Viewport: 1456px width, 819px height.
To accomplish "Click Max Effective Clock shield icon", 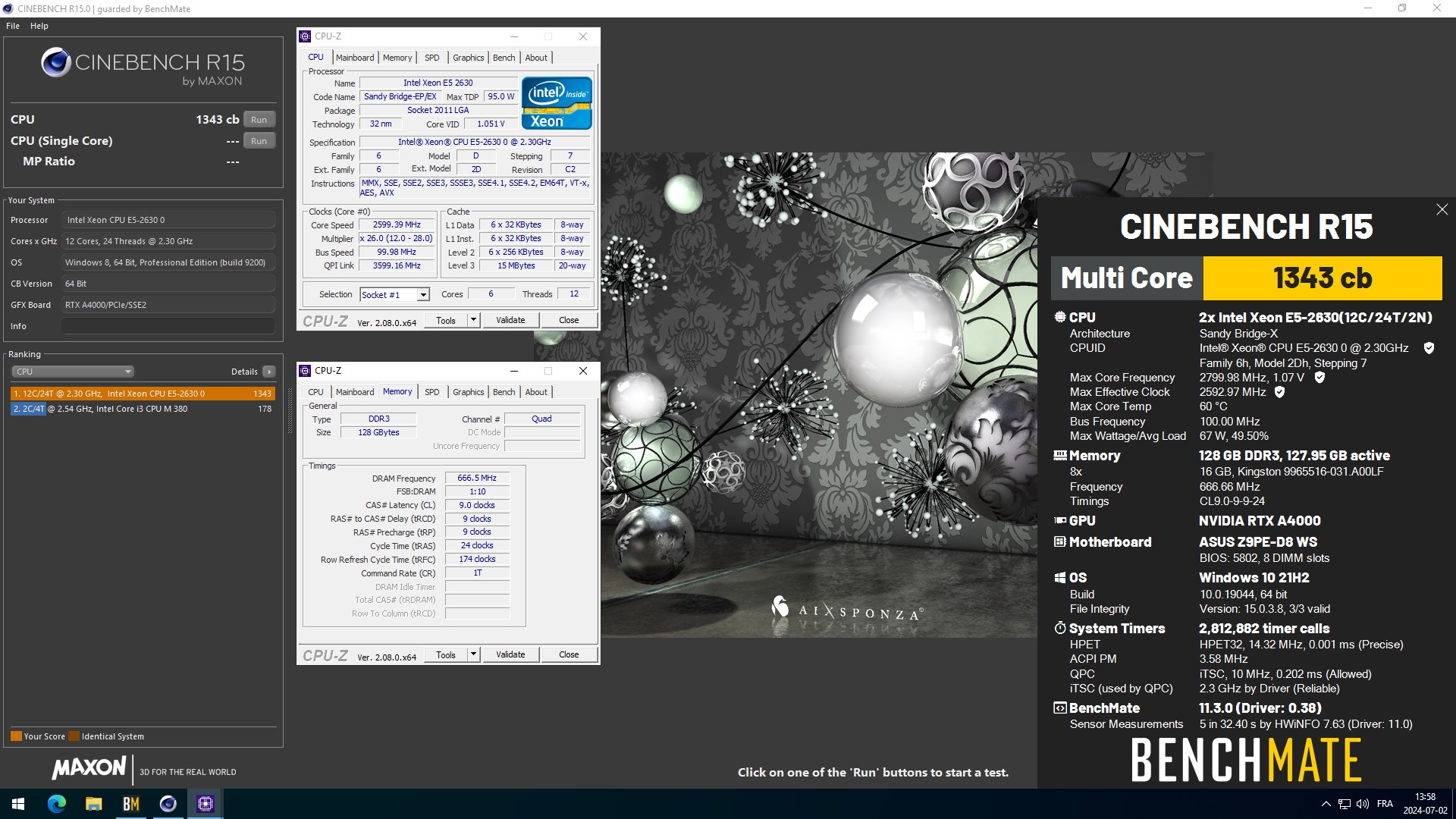I will click(x=1279, y=392).
